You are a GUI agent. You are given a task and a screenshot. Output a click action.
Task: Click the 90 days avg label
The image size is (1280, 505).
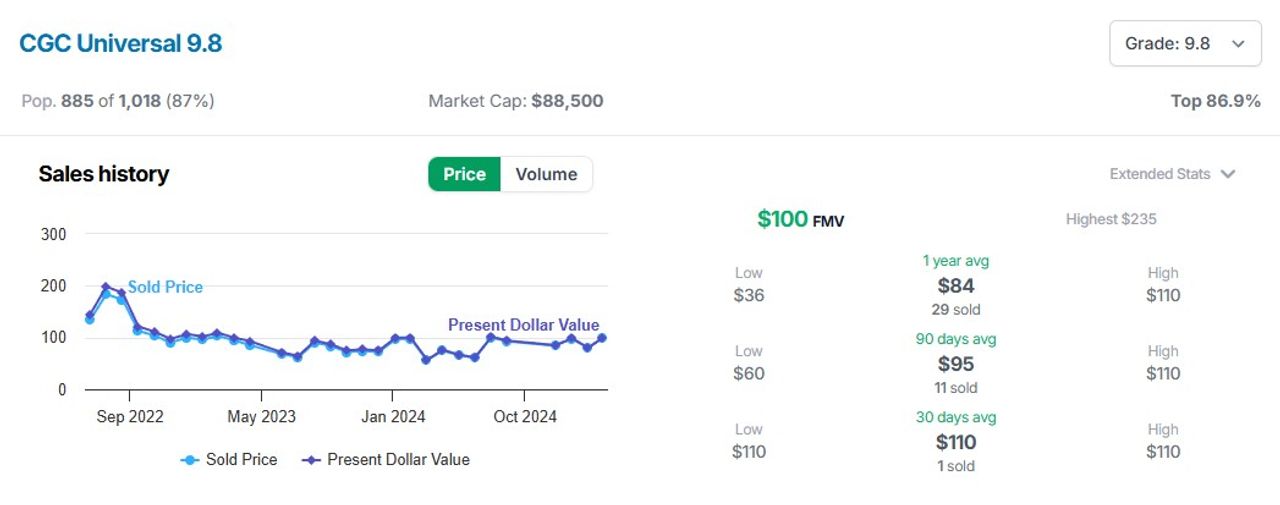tap(956, 339)
